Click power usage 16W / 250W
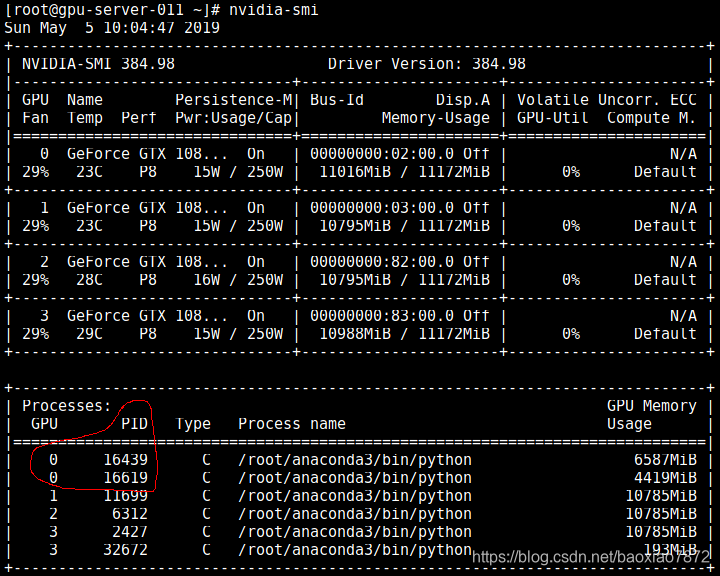The height and width of the screenshot is (576, 720). (238, 280)
